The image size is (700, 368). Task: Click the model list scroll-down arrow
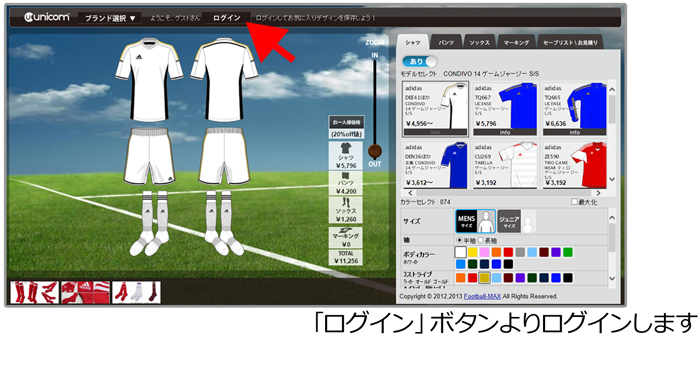612,180
